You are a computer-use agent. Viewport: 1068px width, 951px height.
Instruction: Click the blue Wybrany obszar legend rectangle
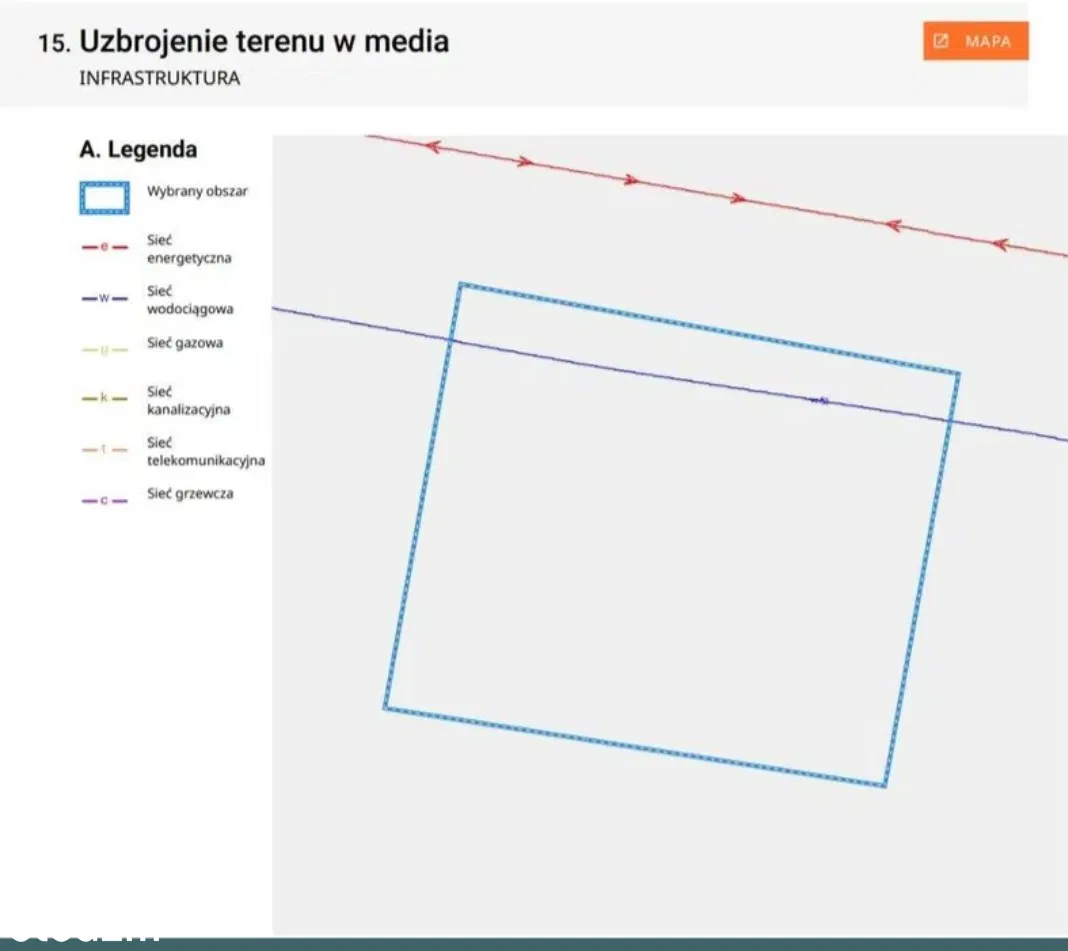click(x=104, y=198)
